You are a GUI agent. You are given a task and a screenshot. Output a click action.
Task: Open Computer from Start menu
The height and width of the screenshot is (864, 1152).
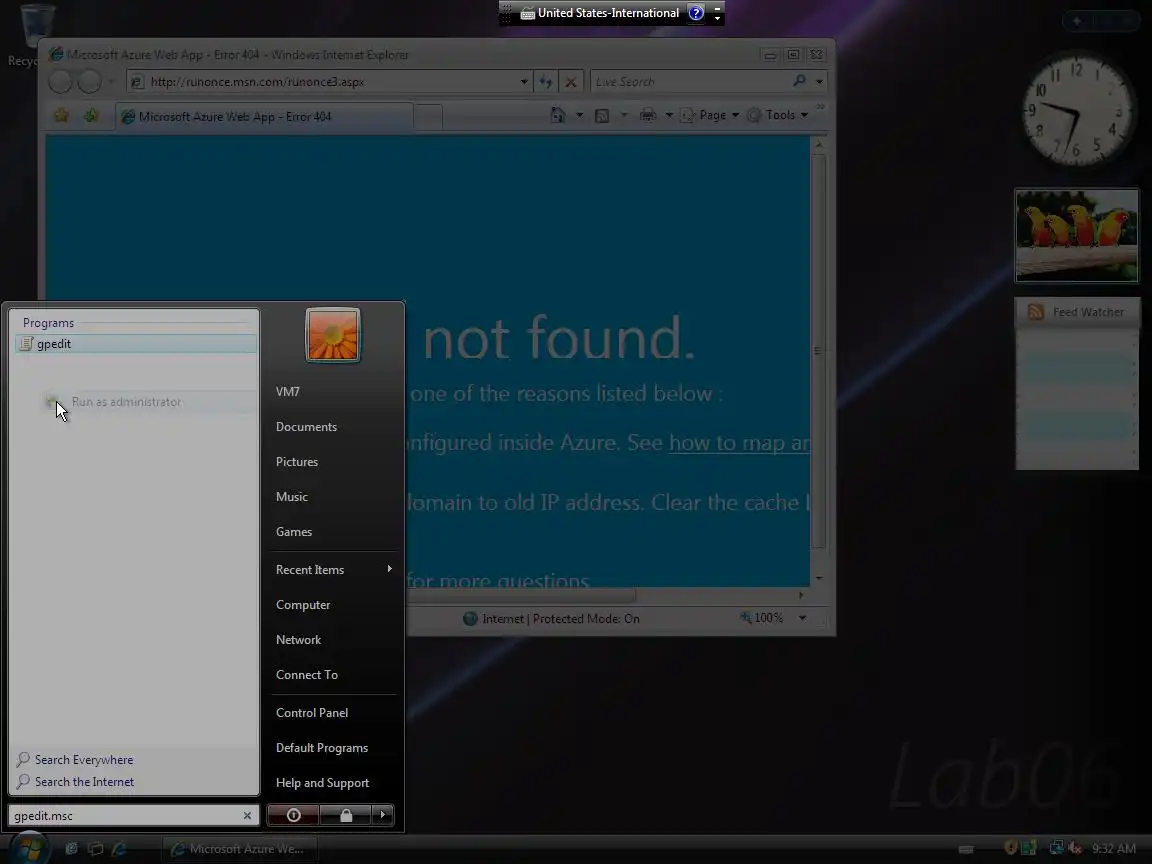pos(303,605)
